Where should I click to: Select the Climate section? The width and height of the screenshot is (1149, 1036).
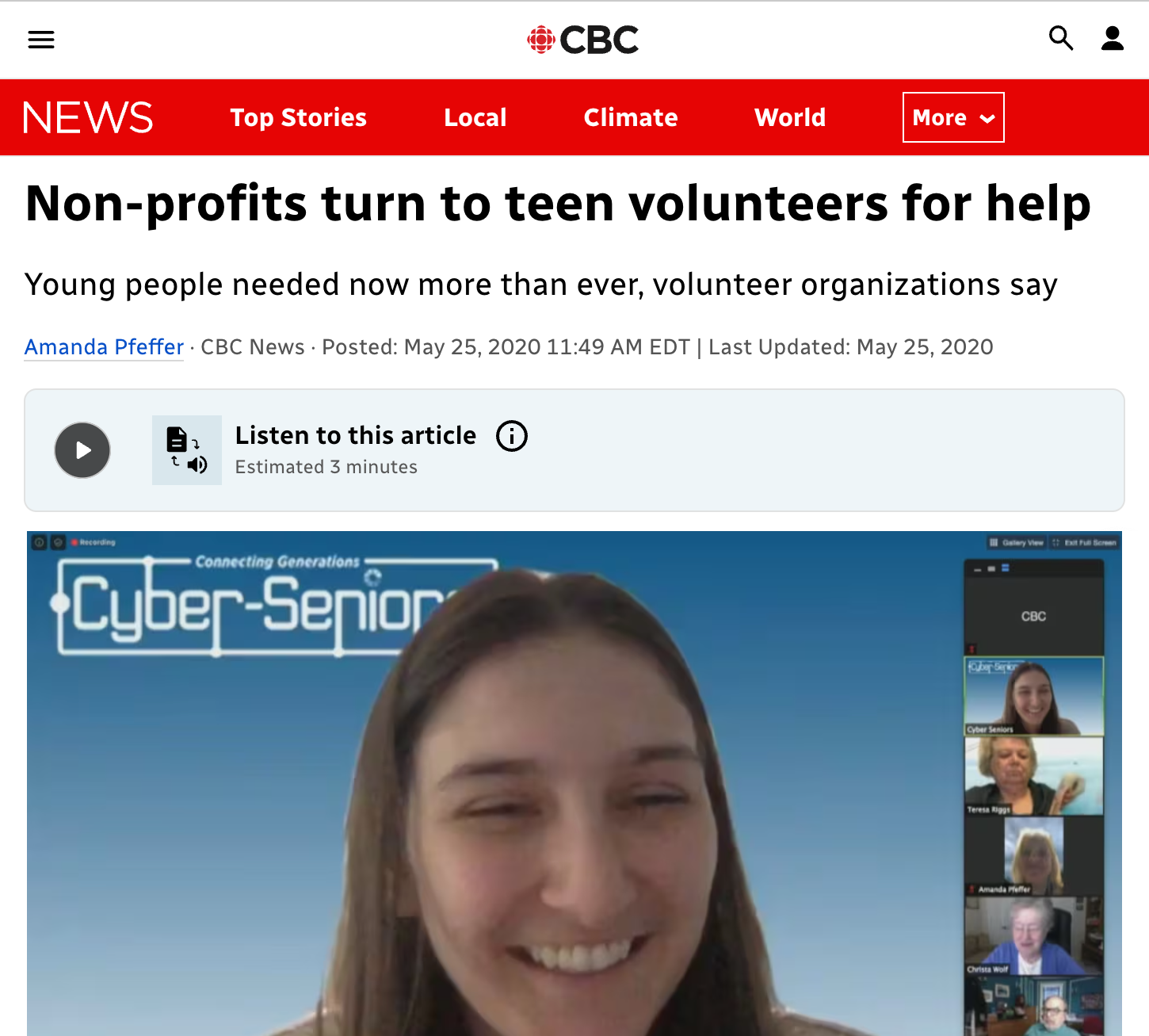[x=631, y=117]
